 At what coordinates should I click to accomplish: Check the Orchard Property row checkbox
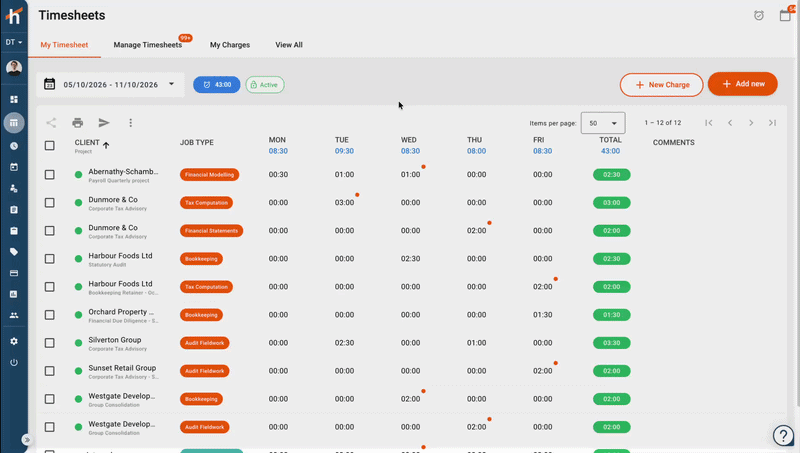49,315
